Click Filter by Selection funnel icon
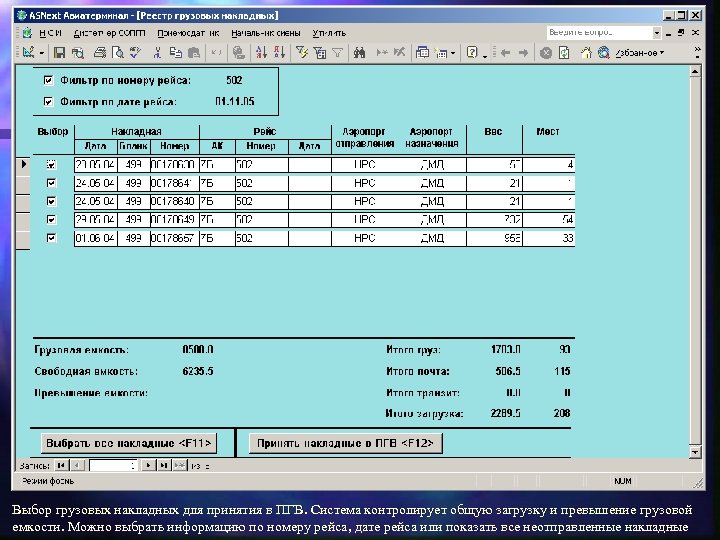Image resolution: width=720 pixels, height=540 pixels. click(x=302, y=53)
